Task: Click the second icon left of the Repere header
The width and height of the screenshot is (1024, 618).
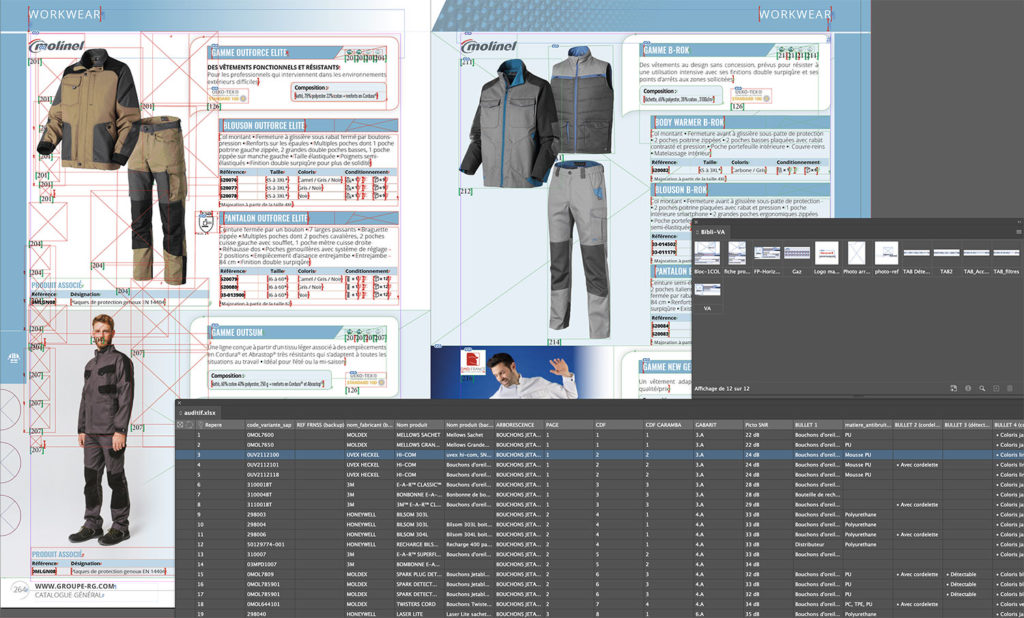Action: pos(189,425)
